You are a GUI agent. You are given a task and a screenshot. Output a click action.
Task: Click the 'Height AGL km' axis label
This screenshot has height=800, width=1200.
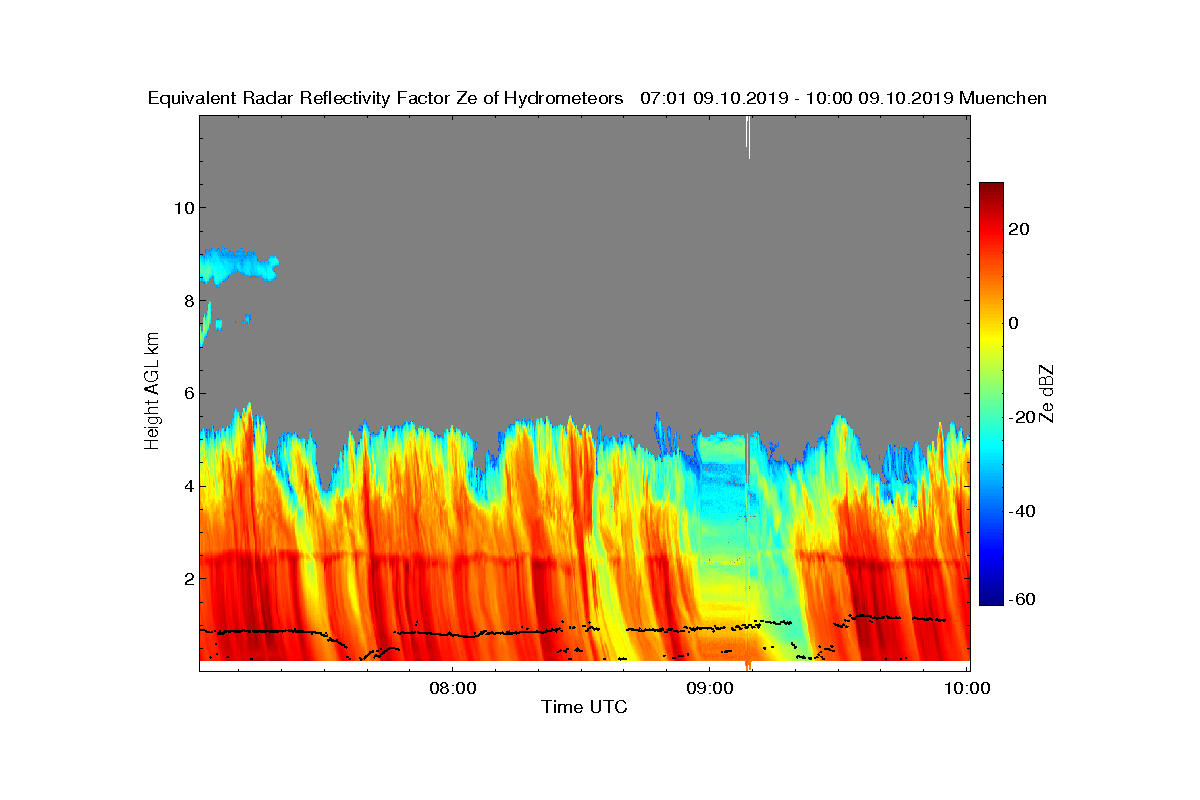coord(152,392)
